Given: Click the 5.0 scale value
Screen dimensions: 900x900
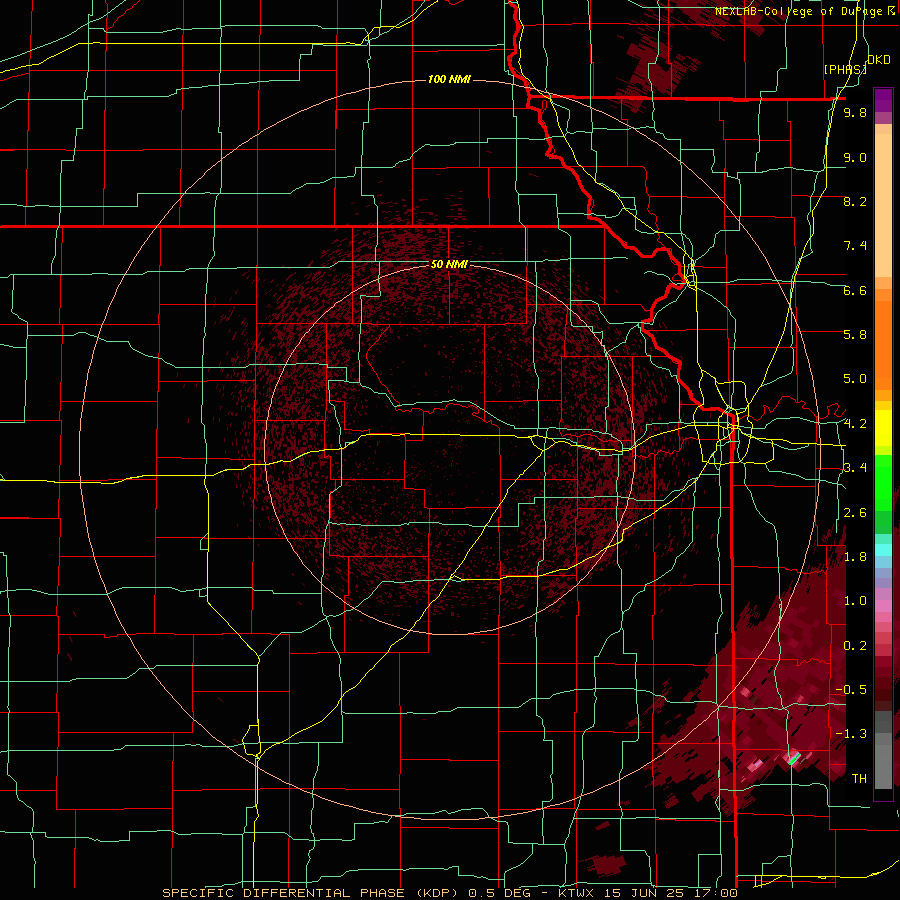Looking at the screenshot, I should tap(855, 379).
